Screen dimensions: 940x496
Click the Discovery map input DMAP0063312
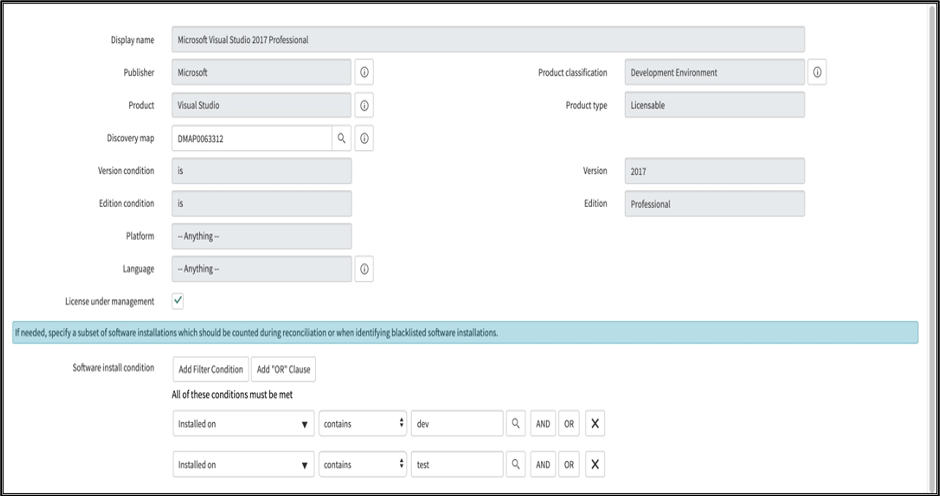click(252, 139)
